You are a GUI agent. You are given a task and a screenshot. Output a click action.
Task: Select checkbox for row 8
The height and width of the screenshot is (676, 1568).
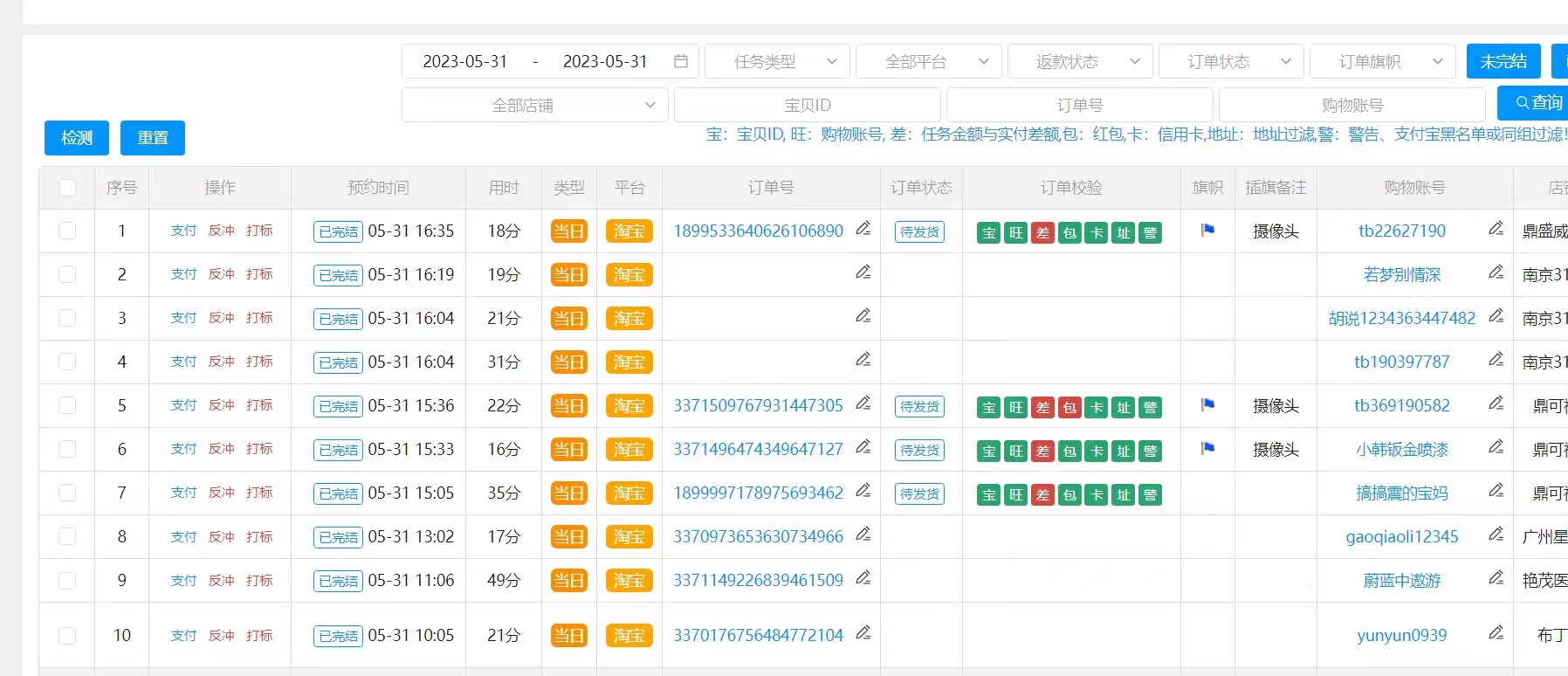point(67,537)
